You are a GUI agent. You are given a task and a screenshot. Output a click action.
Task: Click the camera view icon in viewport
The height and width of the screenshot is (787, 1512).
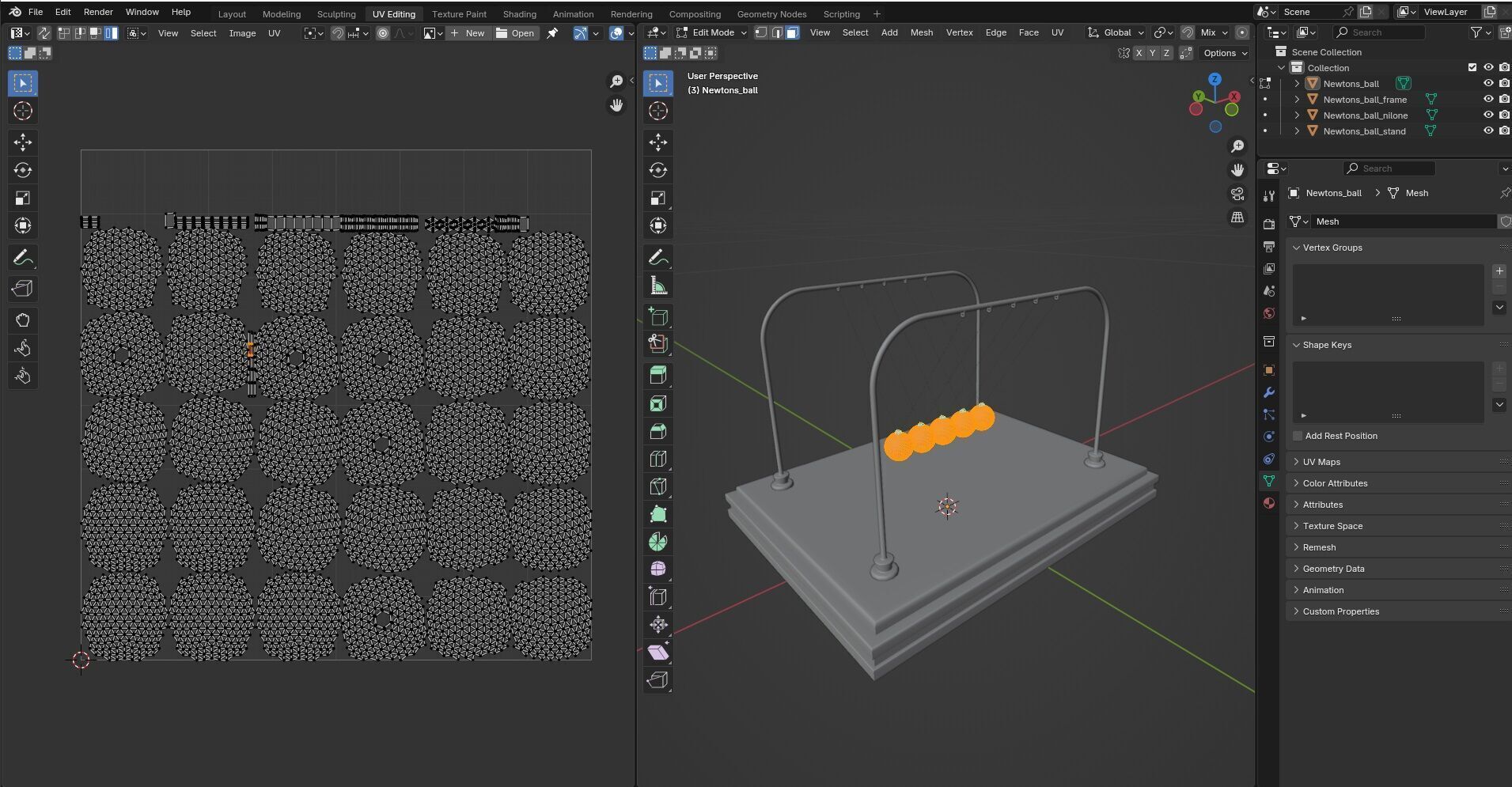[x=1237, y=194]
